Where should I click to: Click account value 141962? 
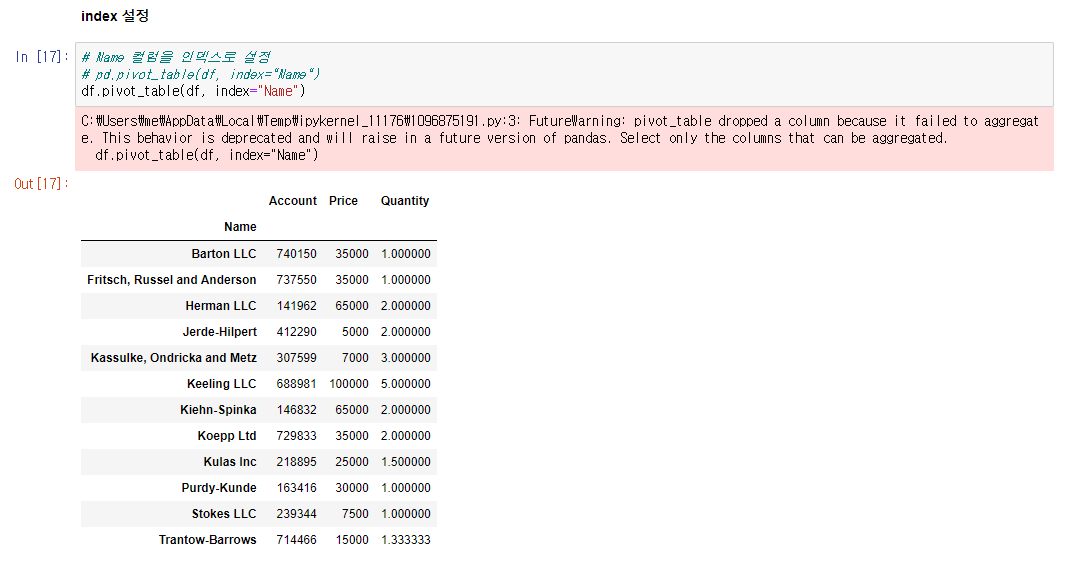click(x=296, y=305)
